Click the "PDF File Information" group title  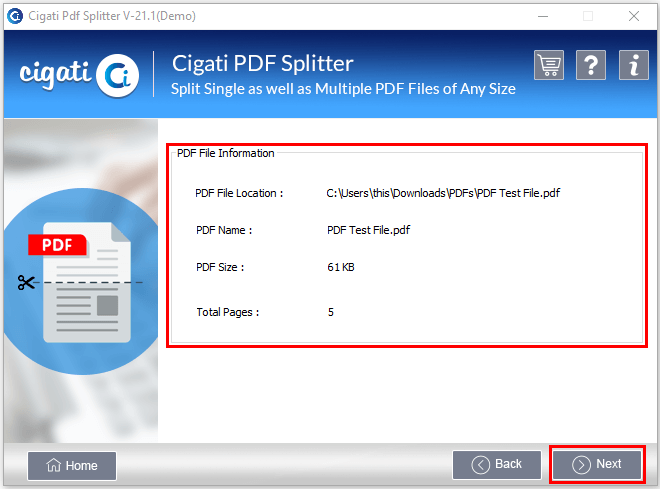click(x=226, y=153)
